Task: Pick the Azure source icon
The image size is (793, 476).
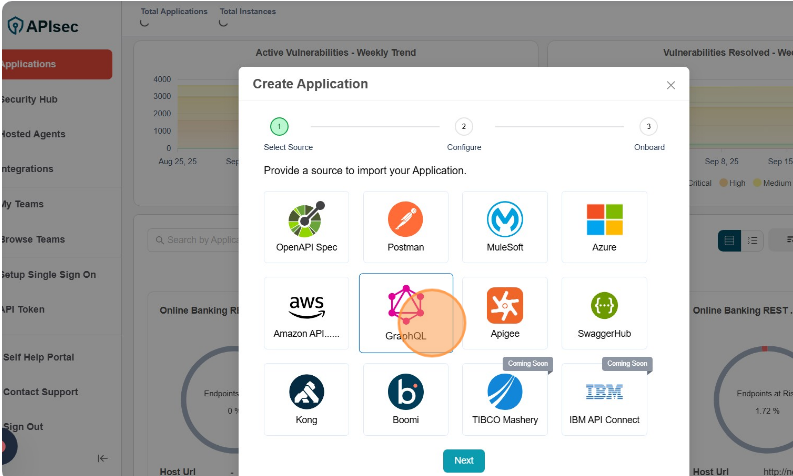Action: click(x=604, y=220)
